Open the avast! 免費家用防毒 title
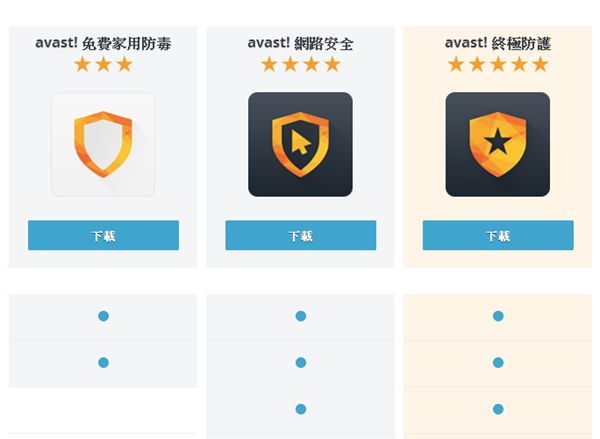This screenshot has width=600, height=439. click(x=103, y=44)
